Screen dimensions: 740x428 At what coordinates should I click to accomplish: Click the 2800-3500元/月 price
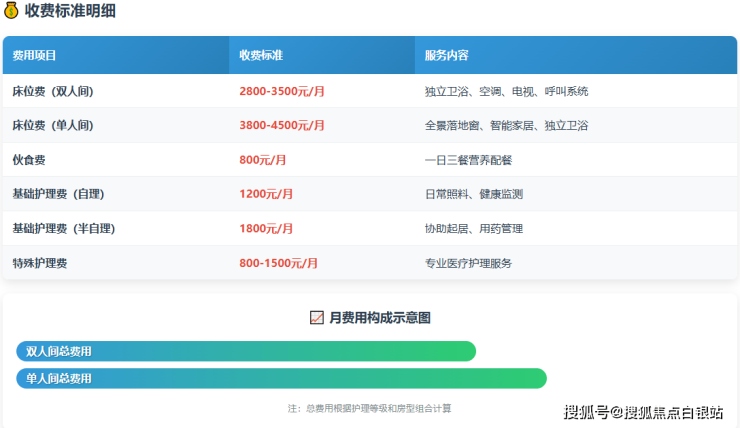pyautogui.click(x=282, y=91)
